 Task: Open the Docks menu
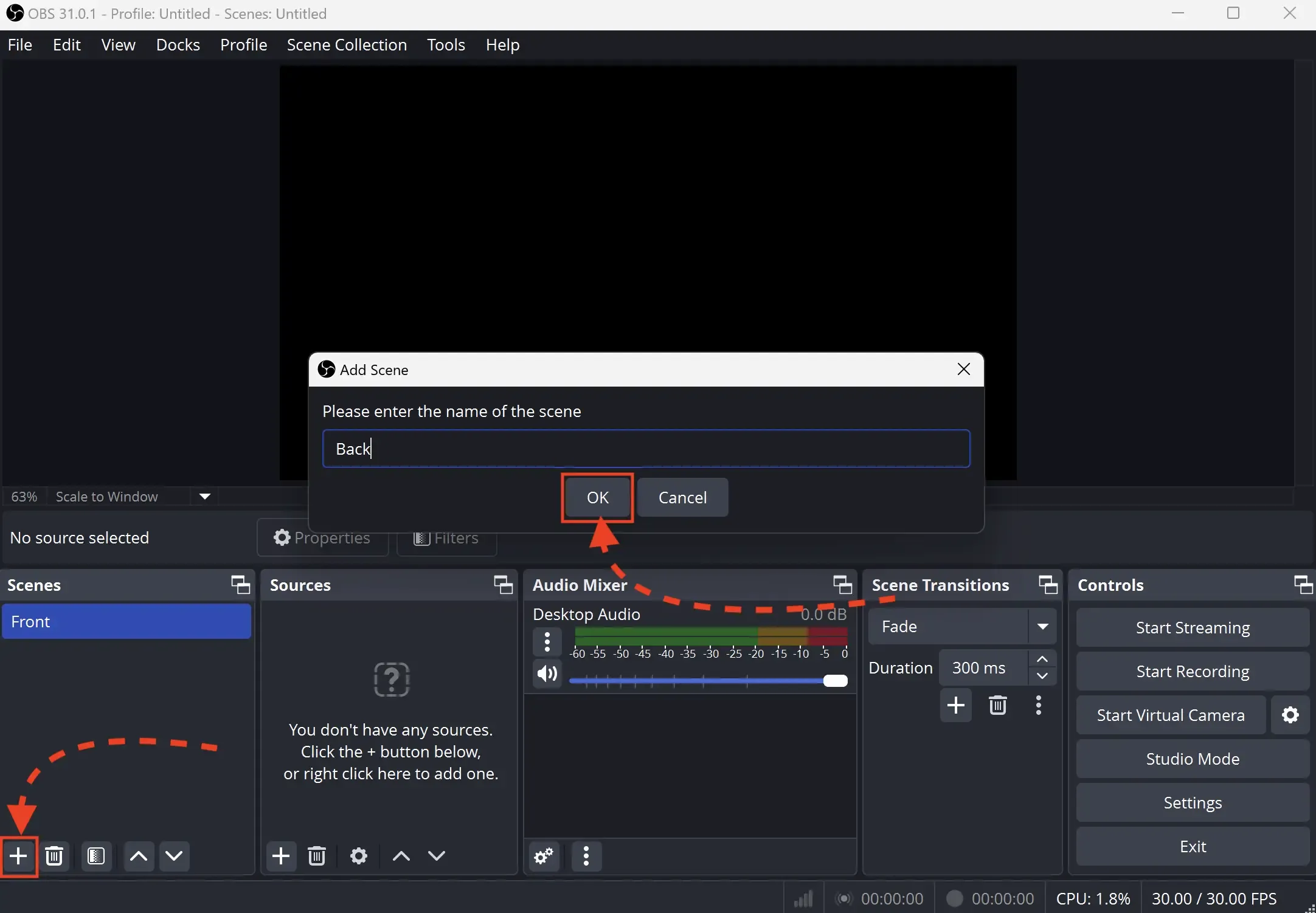click(x=177, y=44)
